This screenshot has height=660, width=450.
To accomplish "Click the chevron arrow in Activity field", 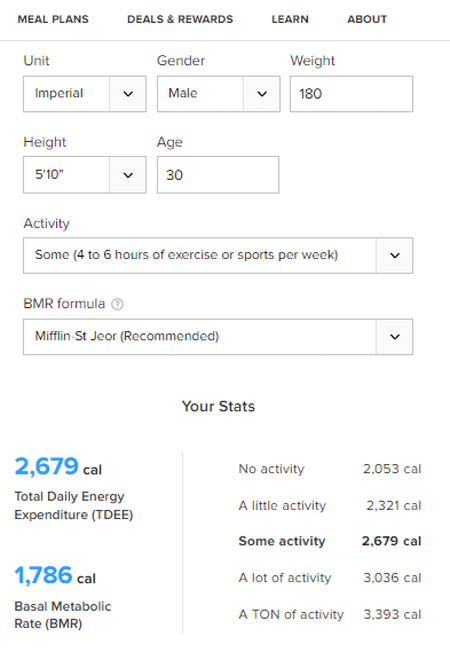I will coord(394,255).
